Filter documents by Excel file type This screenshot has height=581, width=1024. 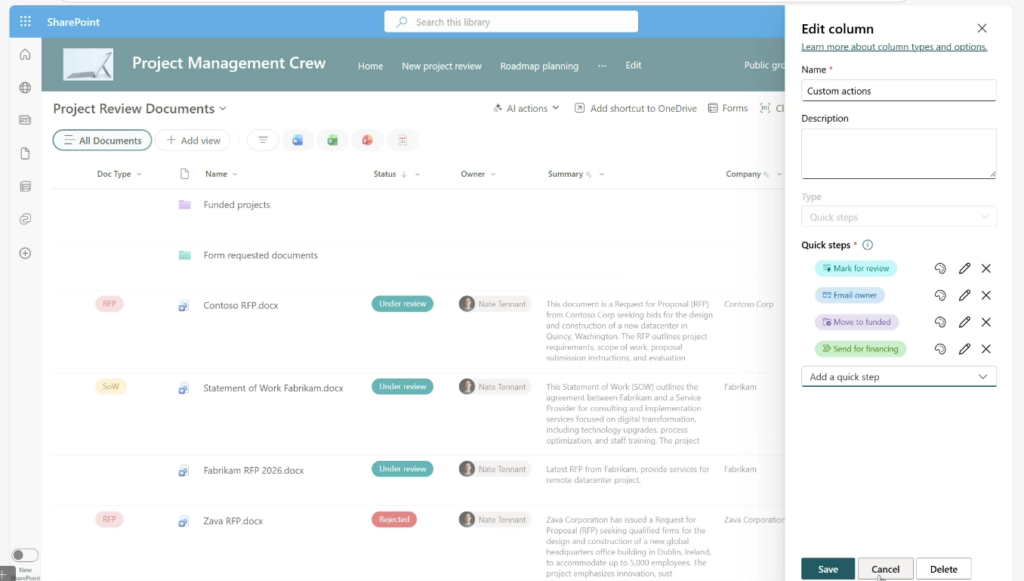[332, 141]
